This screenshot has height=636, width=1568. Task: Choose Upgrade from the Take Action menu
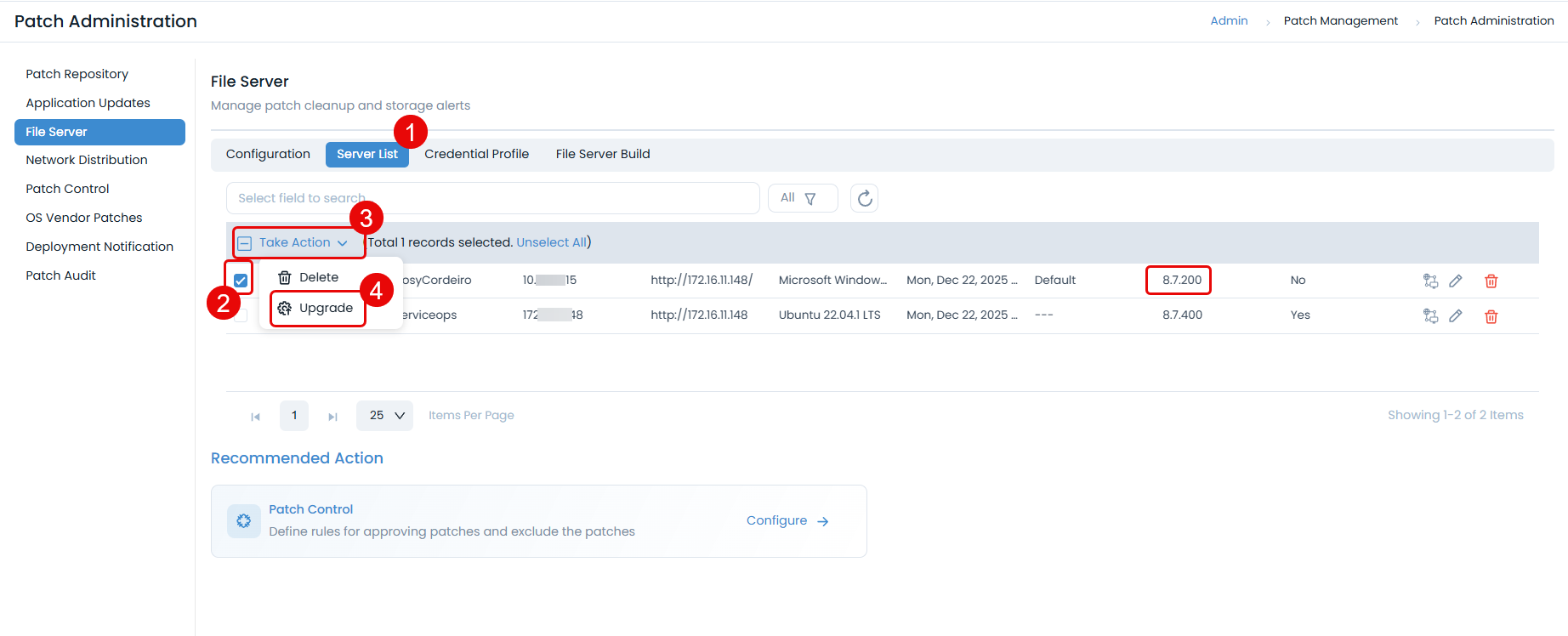[x=325, y=308]
